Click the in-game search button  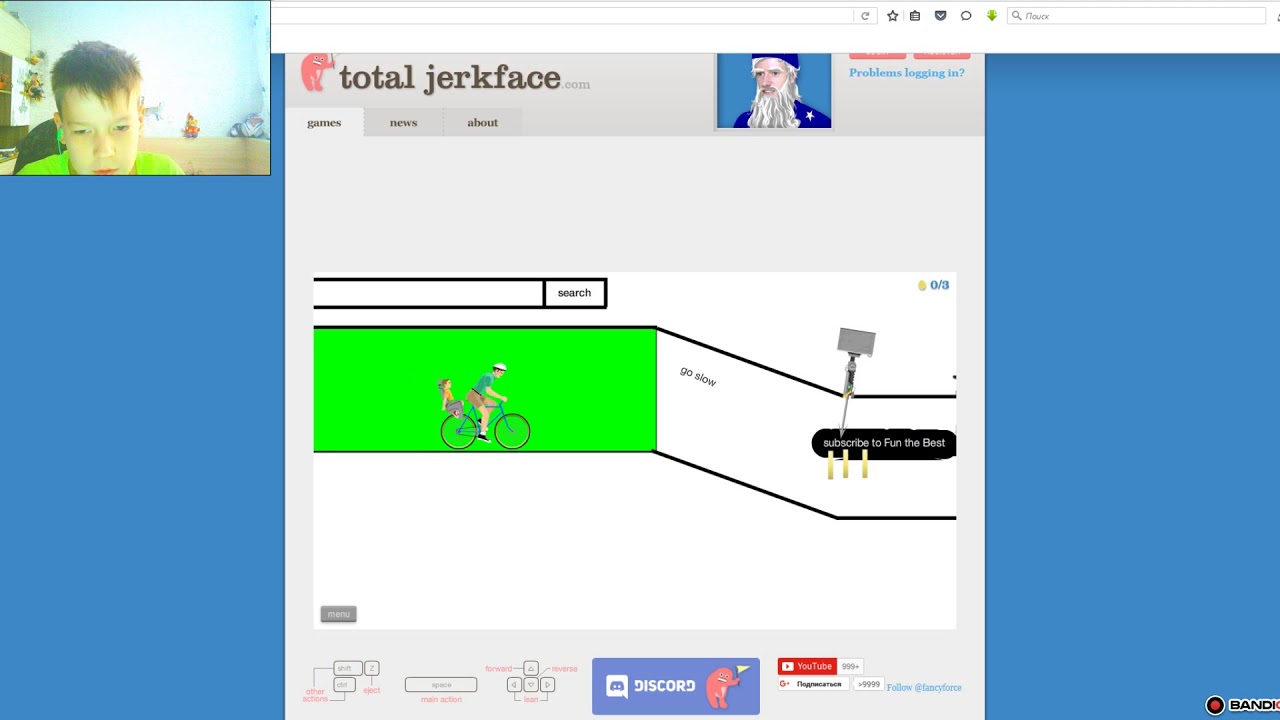tap(574, 293)
